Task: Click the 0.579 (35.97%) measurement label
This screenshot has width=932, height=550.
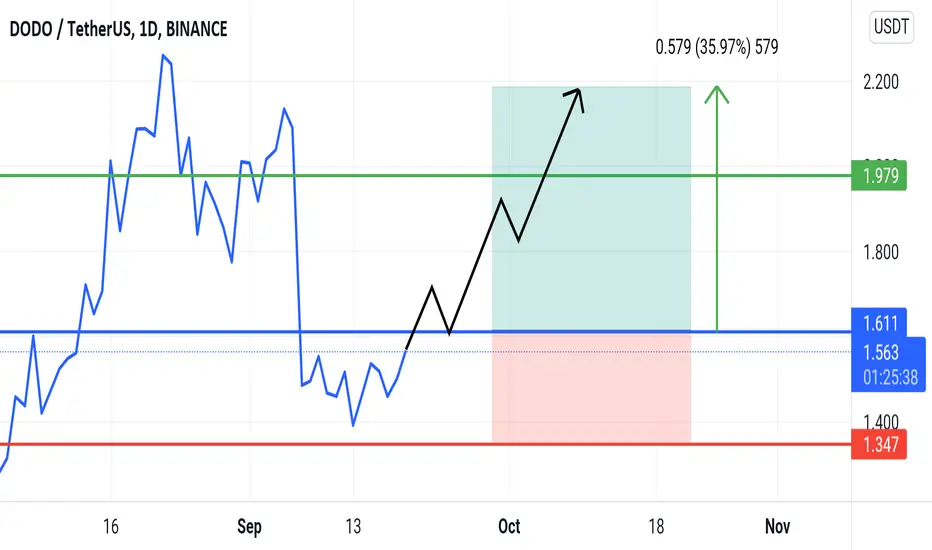Action: click(716, 47)
